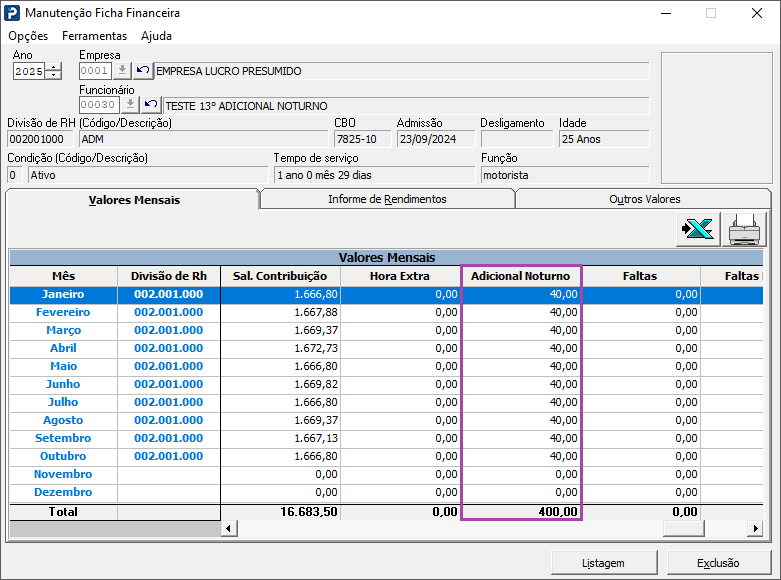Click the application logo icon in title bar
The height and width of the screenshot is (580, 781).
[12, 13]
